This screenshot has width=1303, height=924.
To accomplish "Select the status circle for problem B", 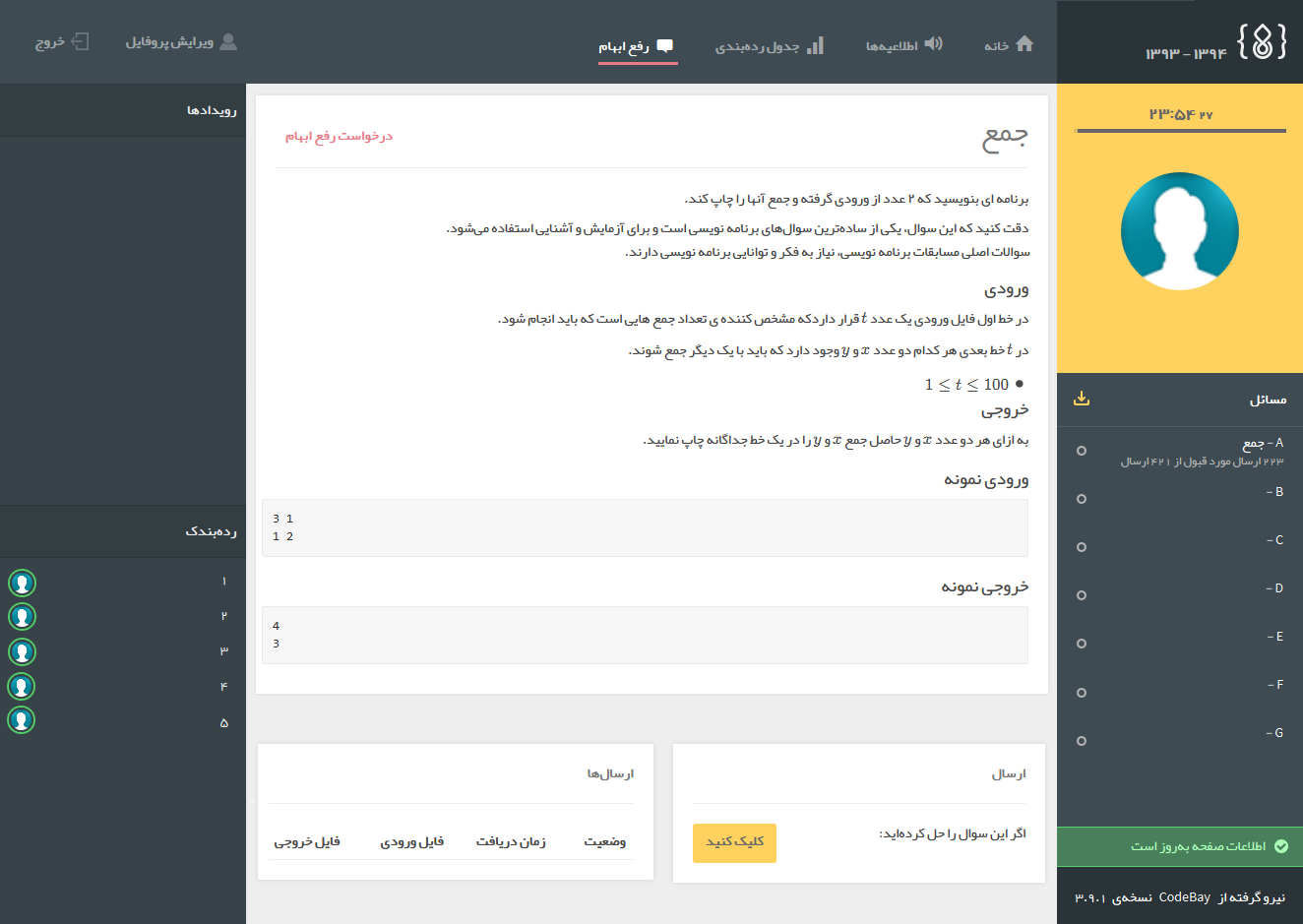I will point(1082,499).
